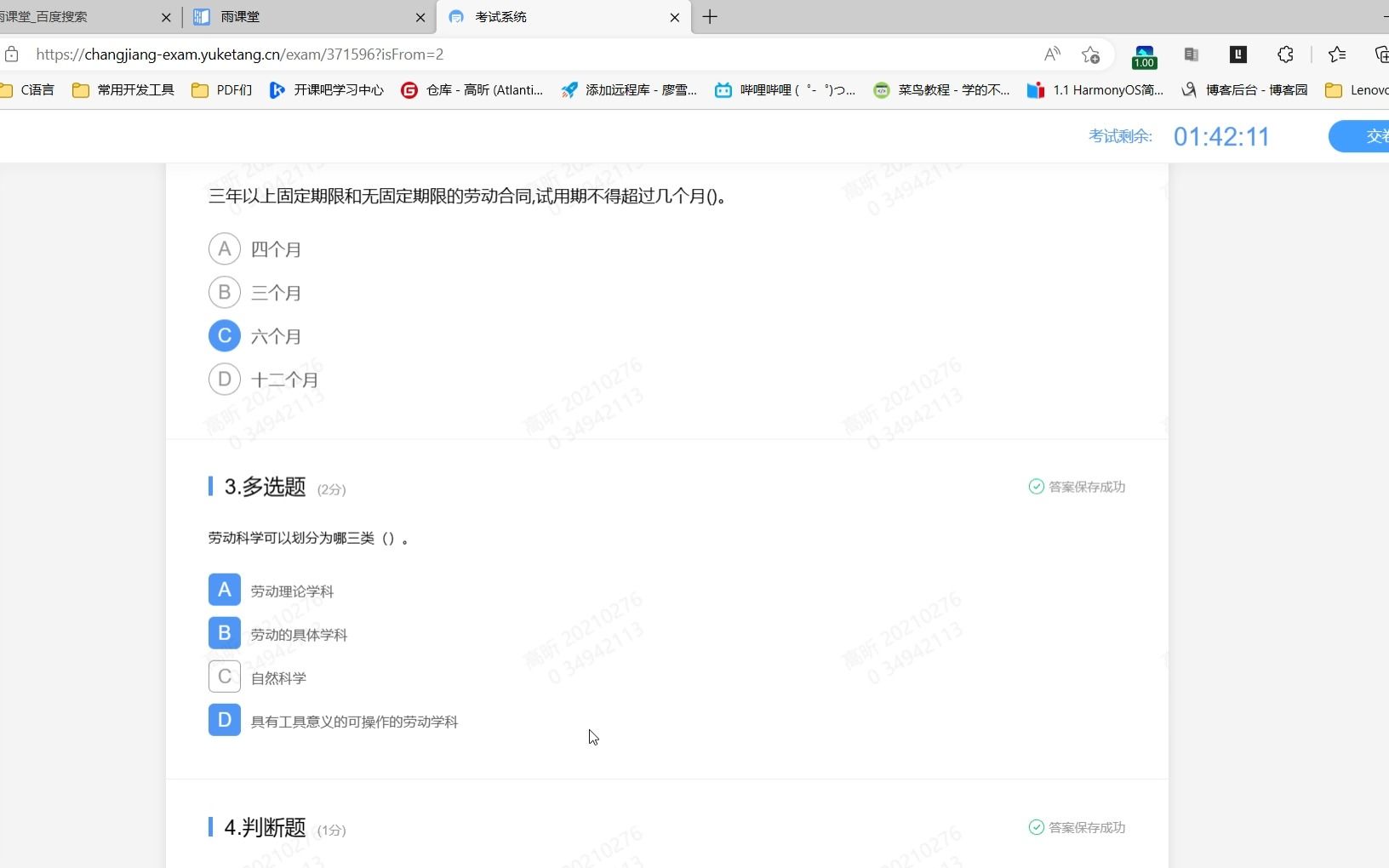Switch to the 雨课堂_百度搜索 tab
The height and width of the screenshot is (868, 1389).
point(85,17)
